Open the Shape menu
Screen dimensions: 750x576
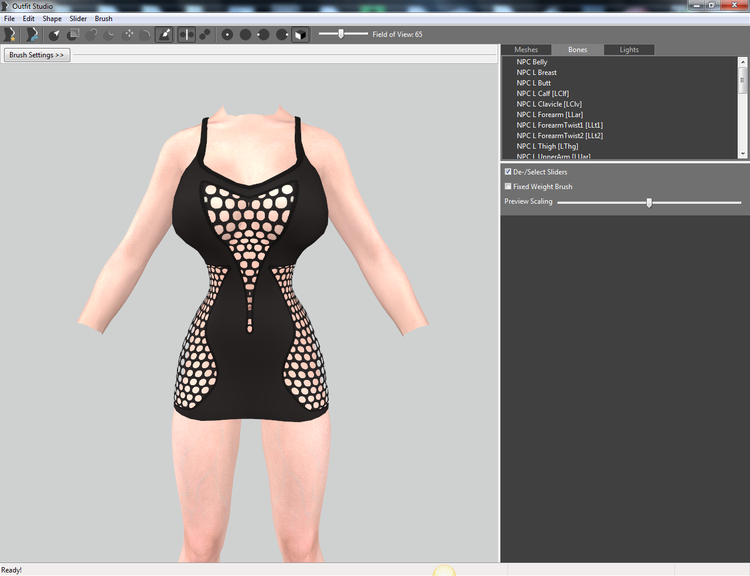52,19
